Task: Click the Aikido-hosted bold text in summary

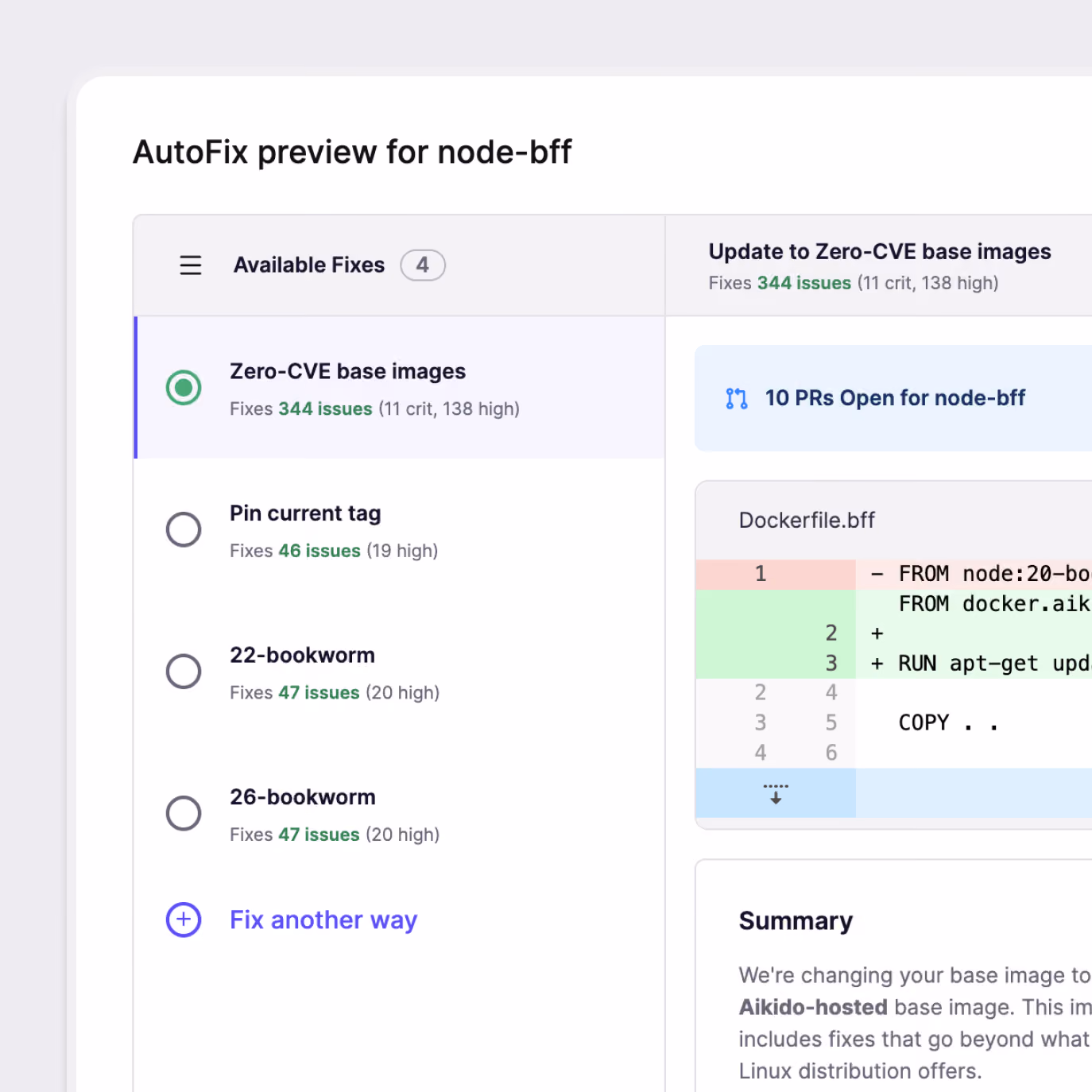Action: coord(813,1008)
